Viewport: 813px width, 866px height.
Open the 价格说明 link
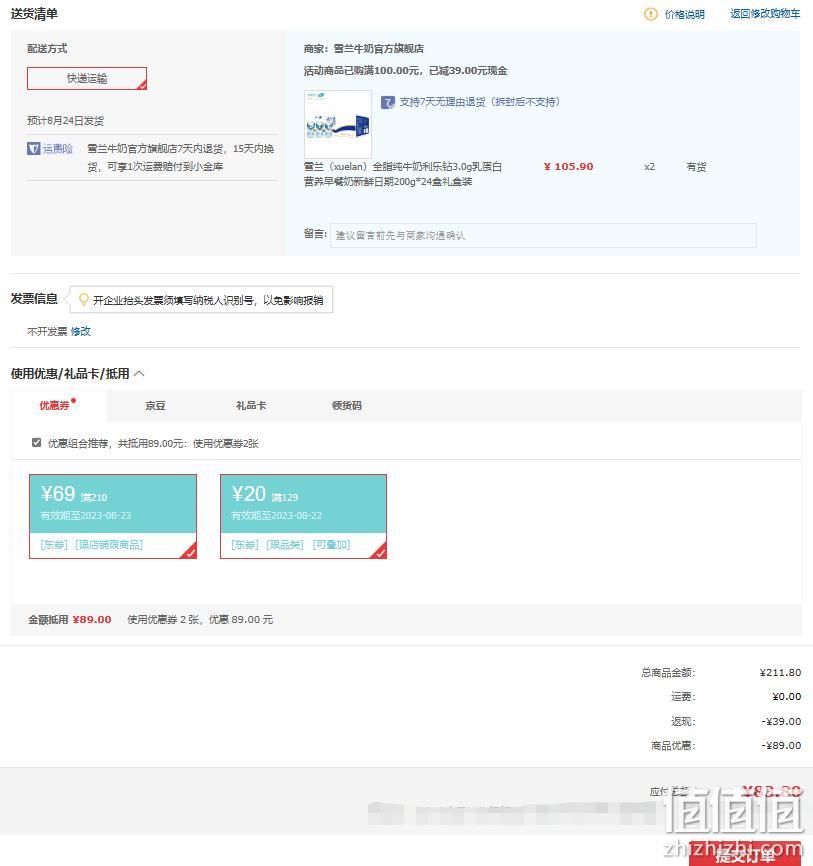[x=684, y=14]
